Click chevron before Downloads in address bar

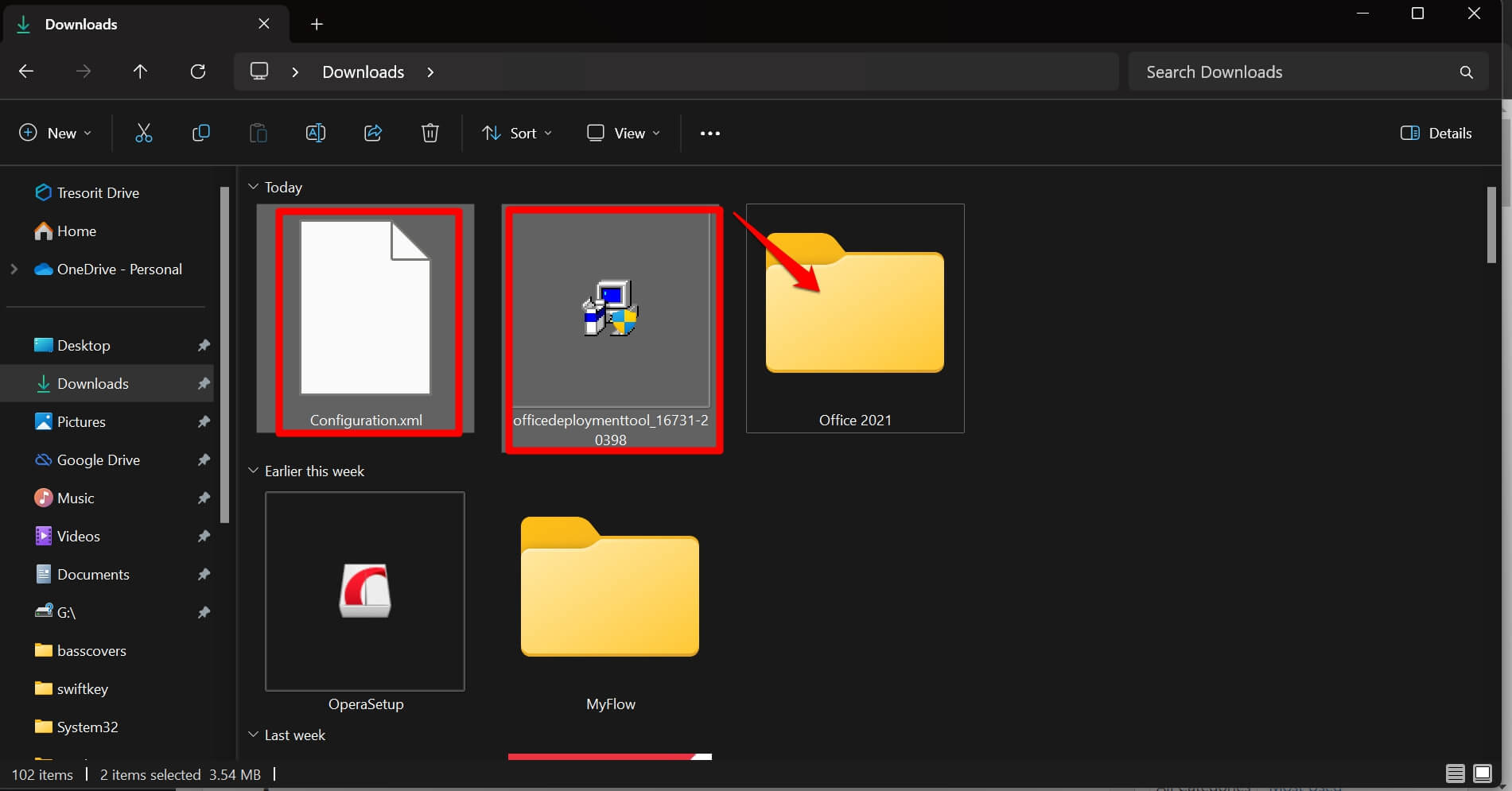[295, 72]
